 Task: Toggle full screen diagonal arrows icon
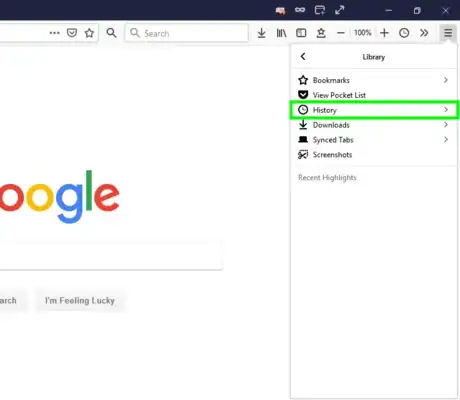[x=340, y=10]
